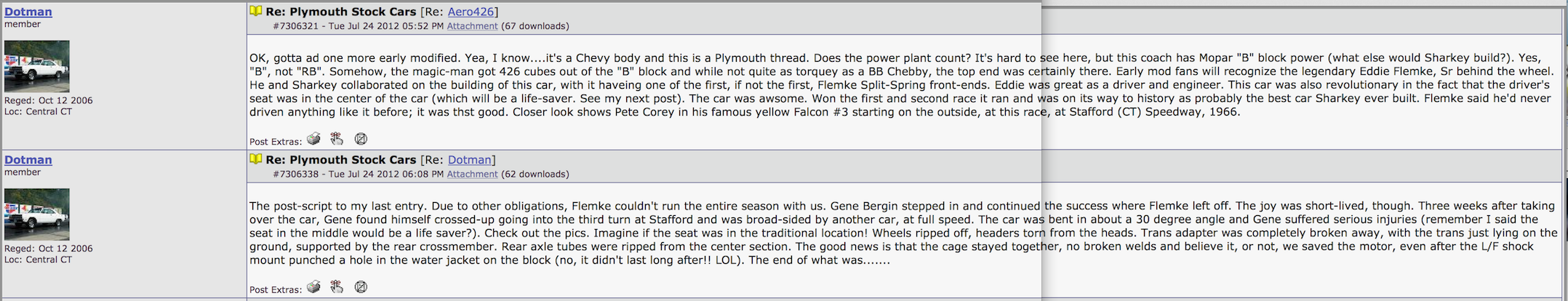Open Dotman's profile from the second post
The image size is (1568, 301).
28,160
